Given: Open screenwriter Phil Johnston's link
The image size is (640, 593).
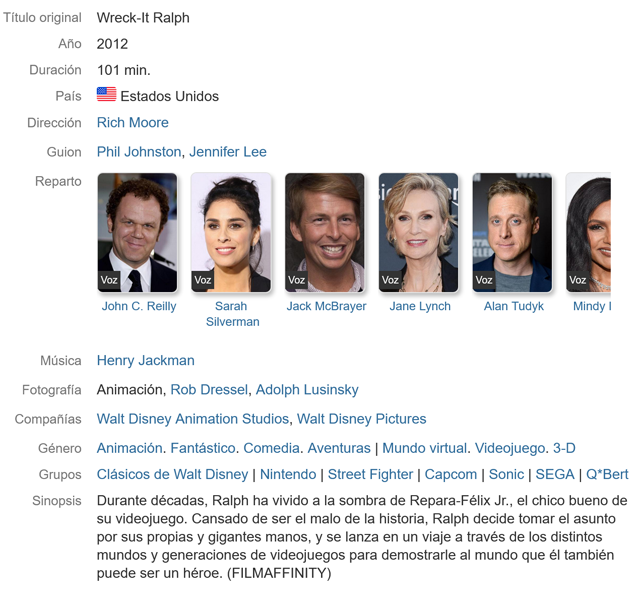Looking at the screenshot, I should [139, 152].
